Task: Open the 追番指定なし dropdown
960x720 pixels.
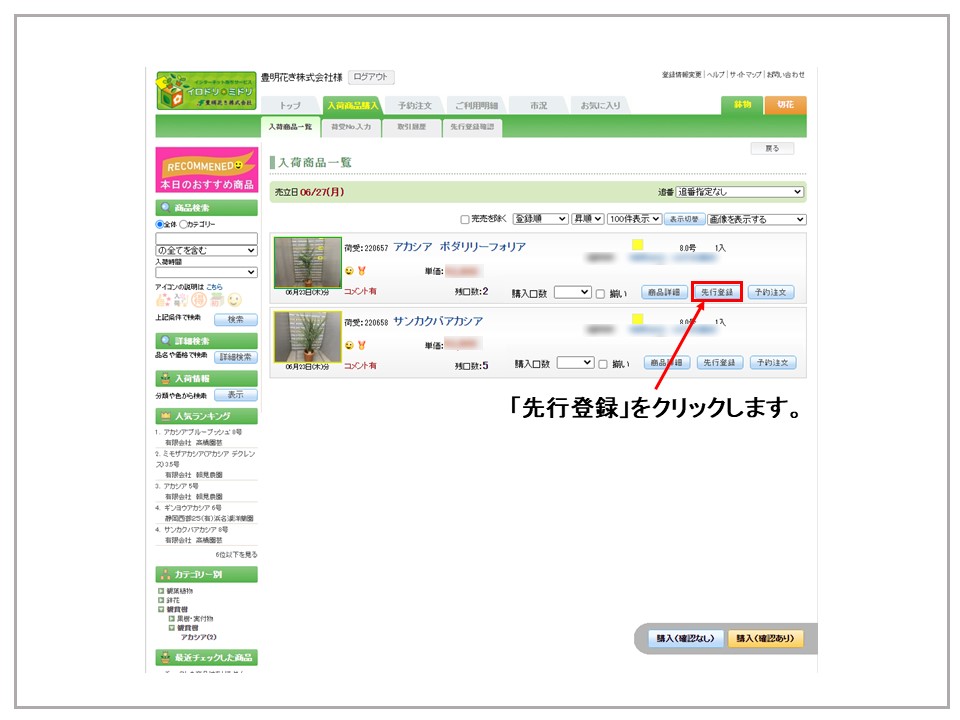Action: point(740,192)
